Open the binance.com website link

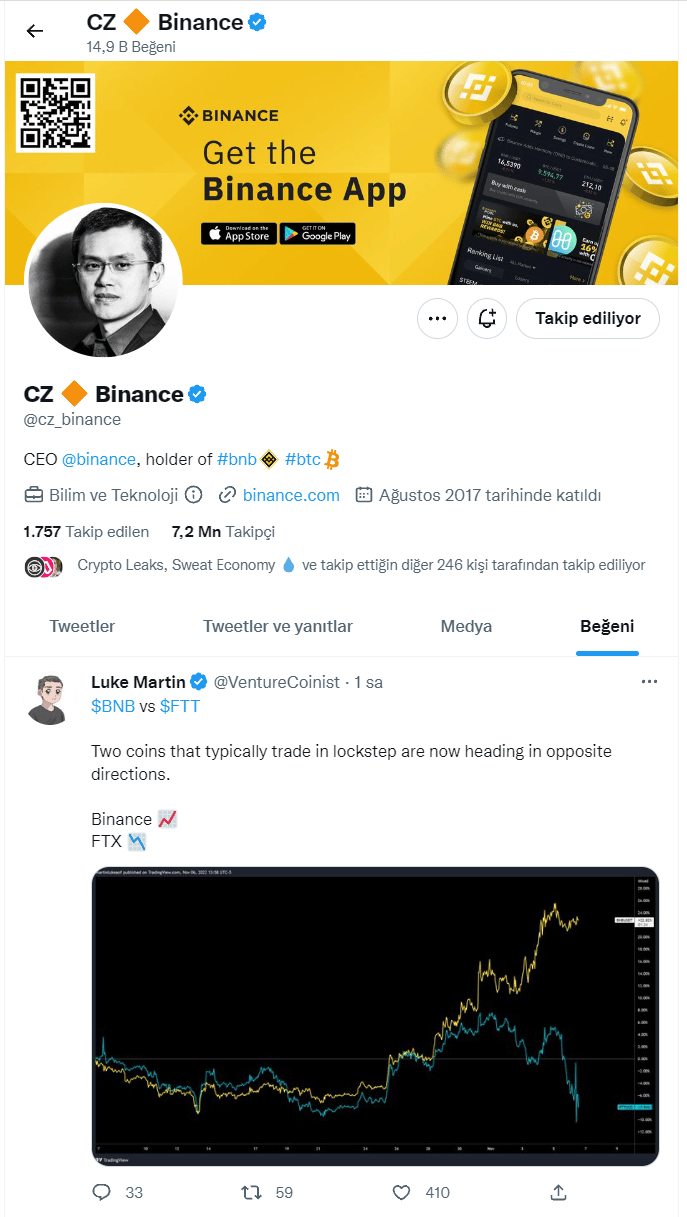pos(291,495)
